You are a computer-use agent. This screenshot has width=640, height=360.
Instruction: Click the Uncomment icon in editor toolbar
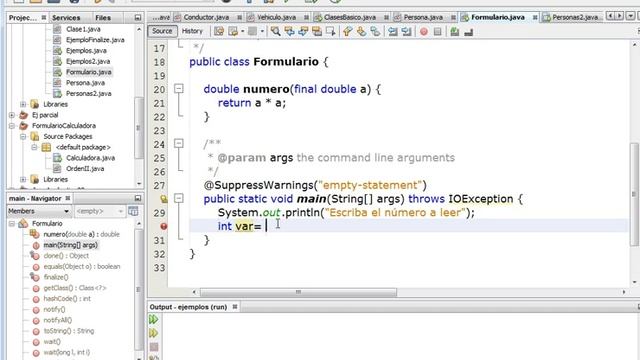(469, 31)
